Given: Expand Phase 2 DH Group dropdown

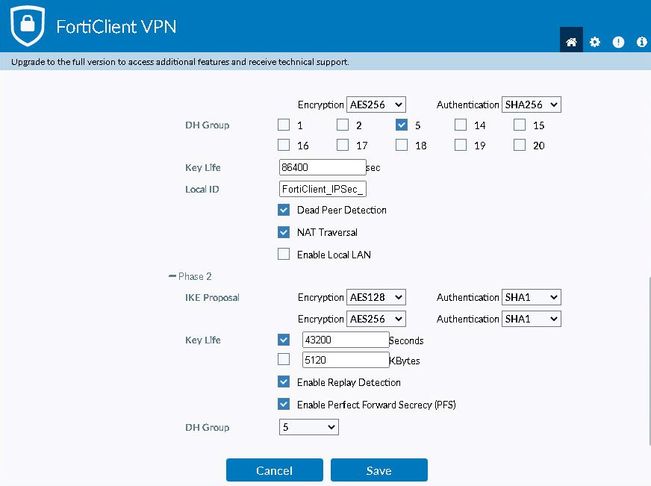Looking at the screenshot, I should coord(308,427).
